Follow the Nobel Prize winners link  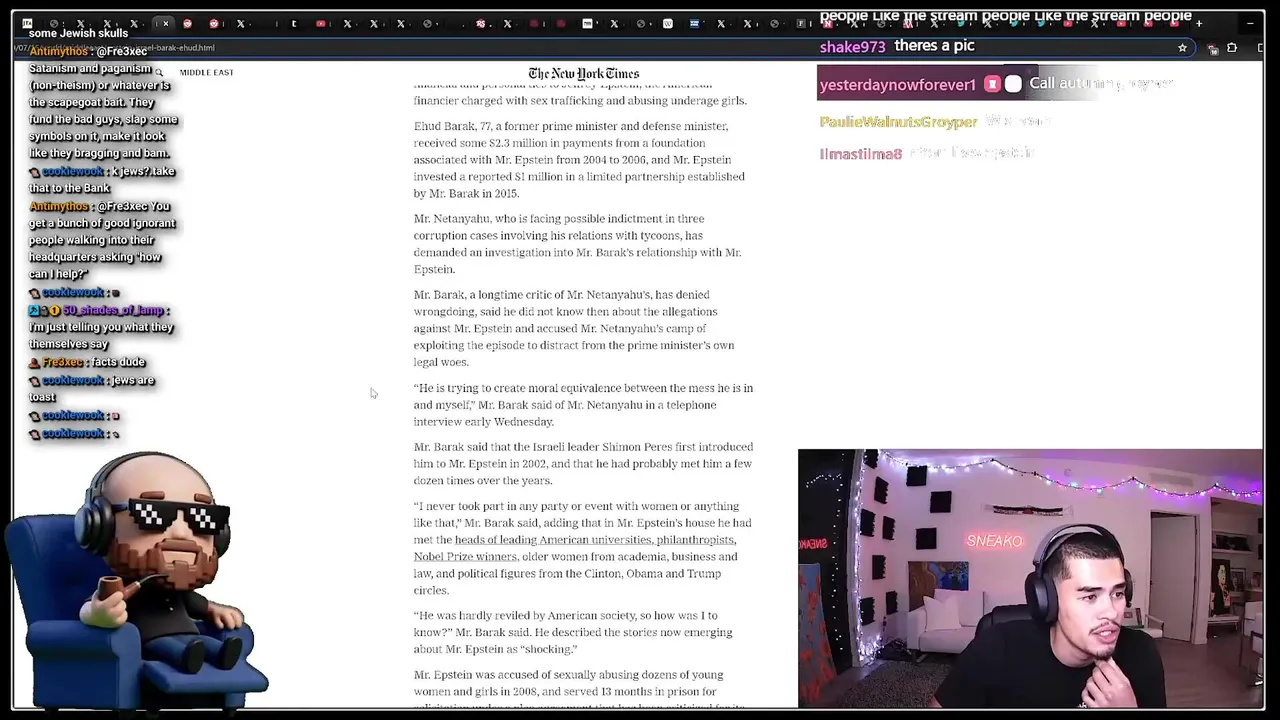click(x=465, y=557)
